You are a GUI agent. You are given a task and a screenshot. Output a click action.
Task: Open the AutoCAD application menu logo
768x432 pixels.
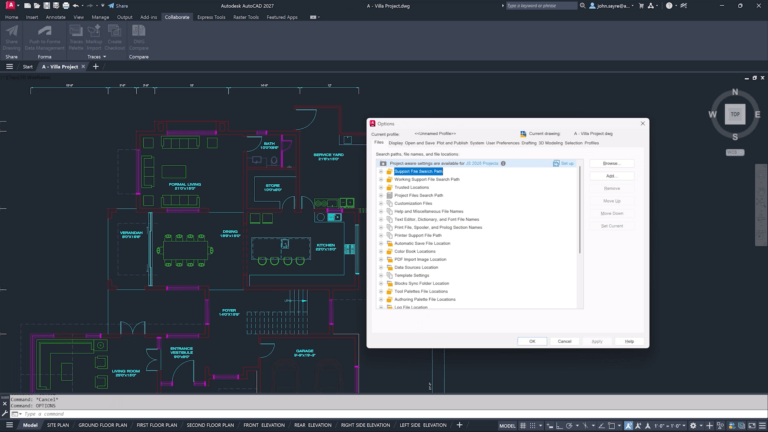click(10, 5)
